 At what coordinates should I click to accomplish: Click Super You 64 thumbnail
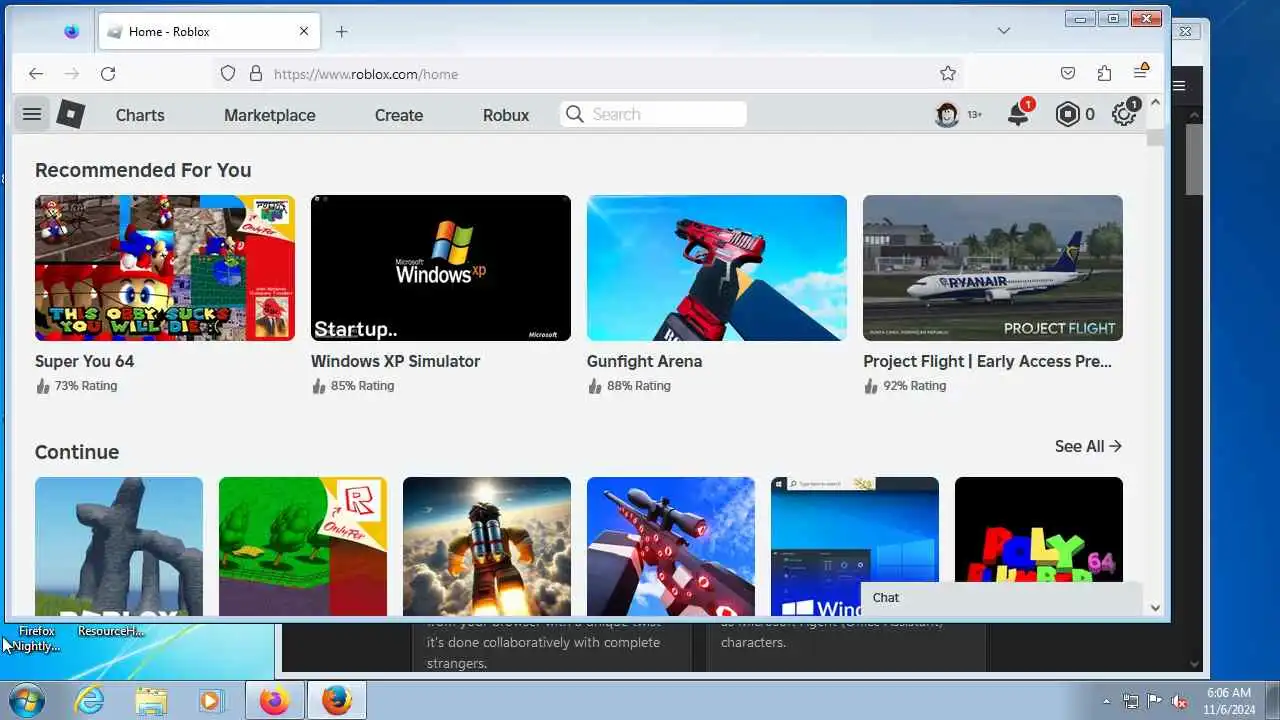coord(165,268)
